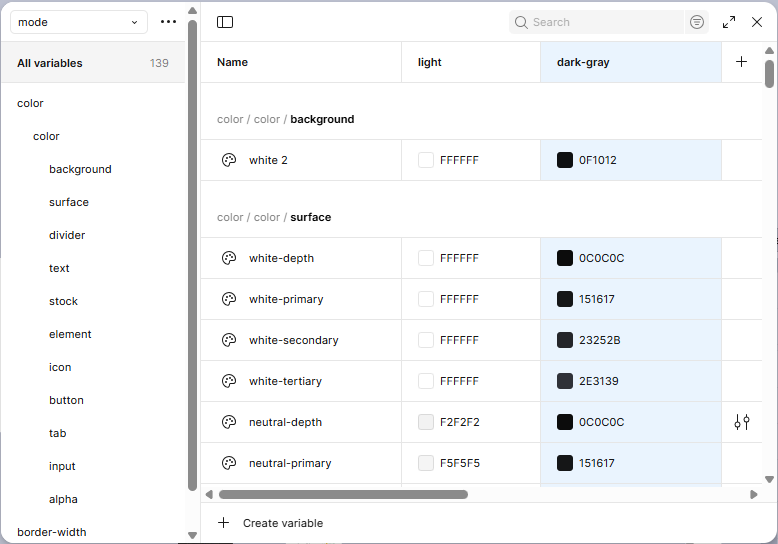Image resolution: width=778 pixels, height=544 pixels.
Task: Click the magnifier icon in search box
Action: (521, 22)
